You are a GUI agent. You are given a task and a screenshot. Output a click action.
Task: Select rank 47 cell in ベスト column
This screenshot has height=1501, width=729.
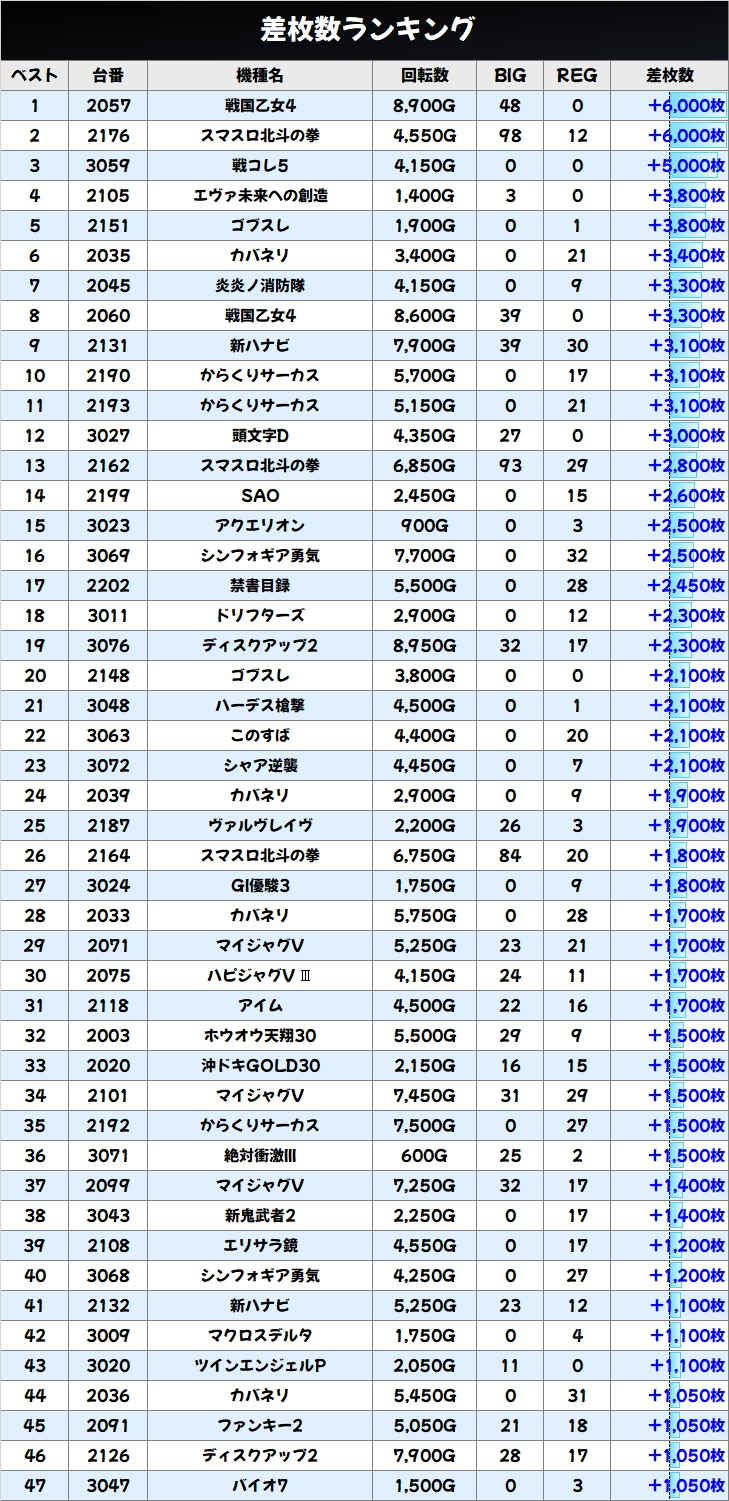(x=35, y=1486)
